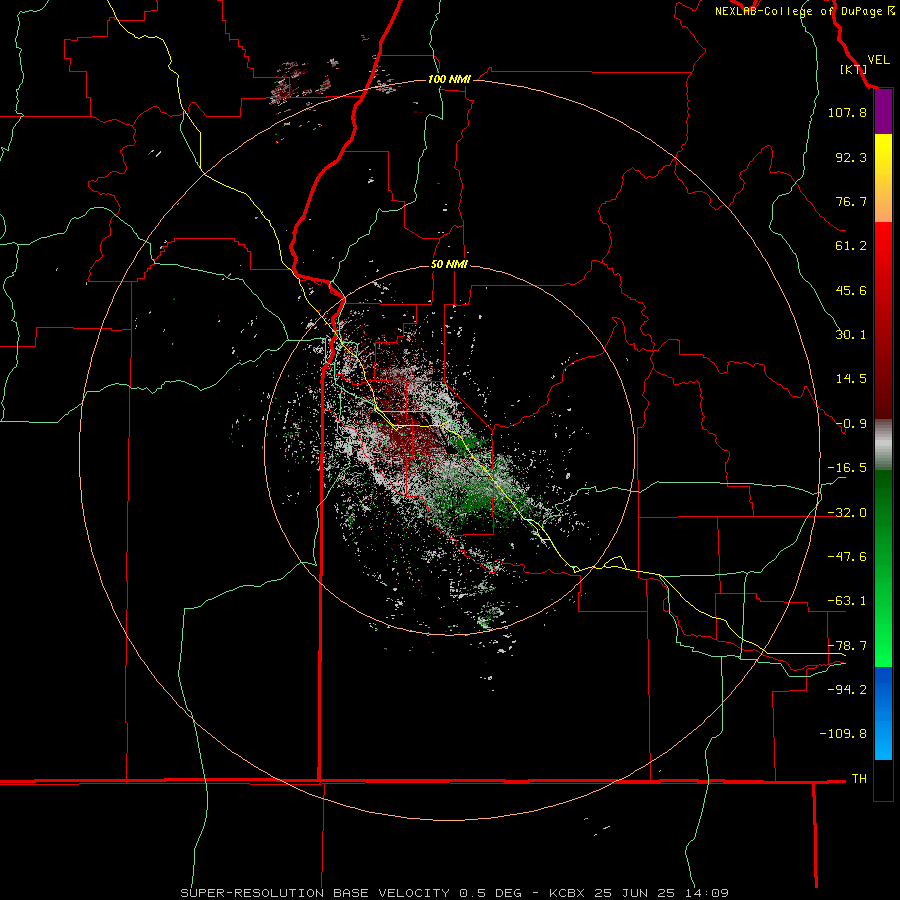
Task: Click the 107.8 velocity scale value
Action: pos(847,112)
